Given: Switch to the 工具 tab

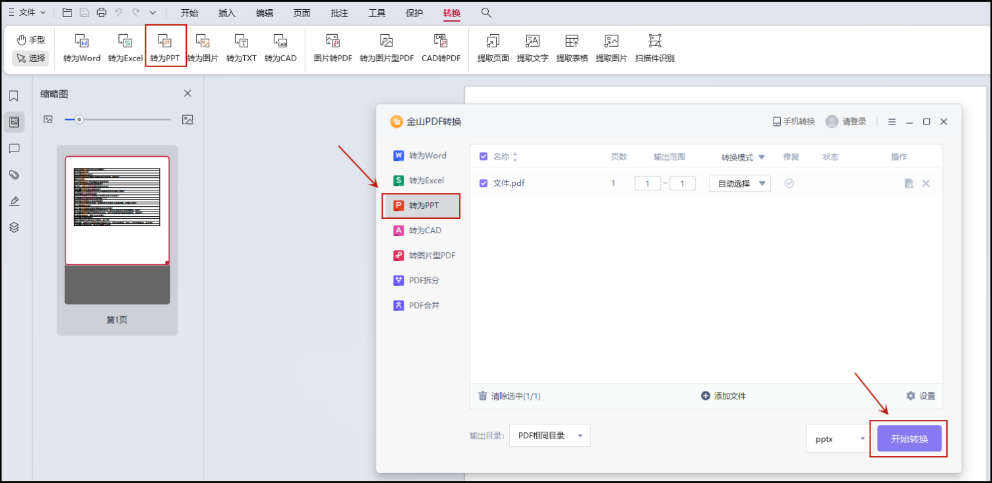Looking at the screenshot, I should pyautogui.click(x=377, y=13).
